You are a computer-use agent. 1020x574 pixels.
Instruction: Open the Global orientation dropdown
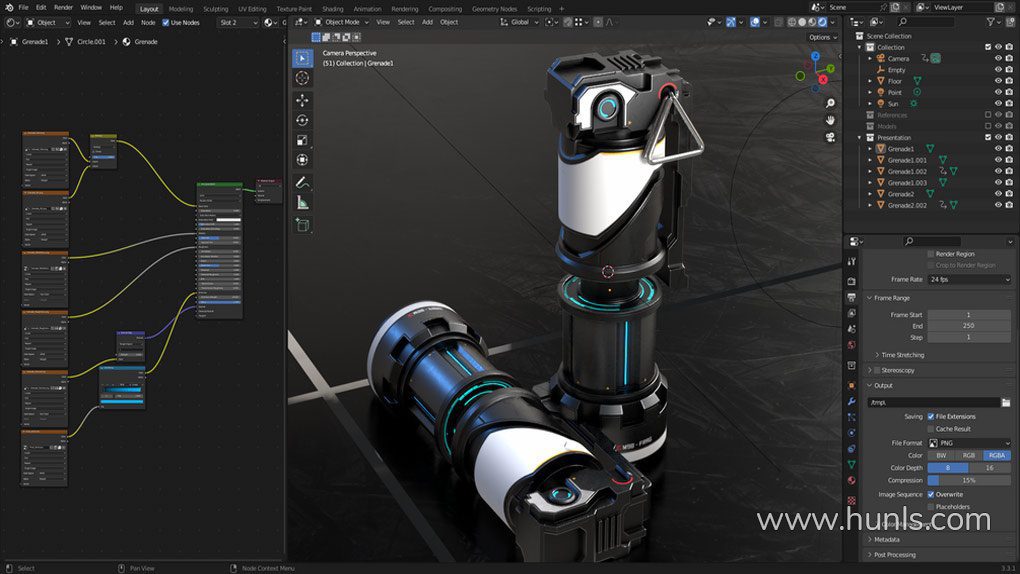(519, 22)
